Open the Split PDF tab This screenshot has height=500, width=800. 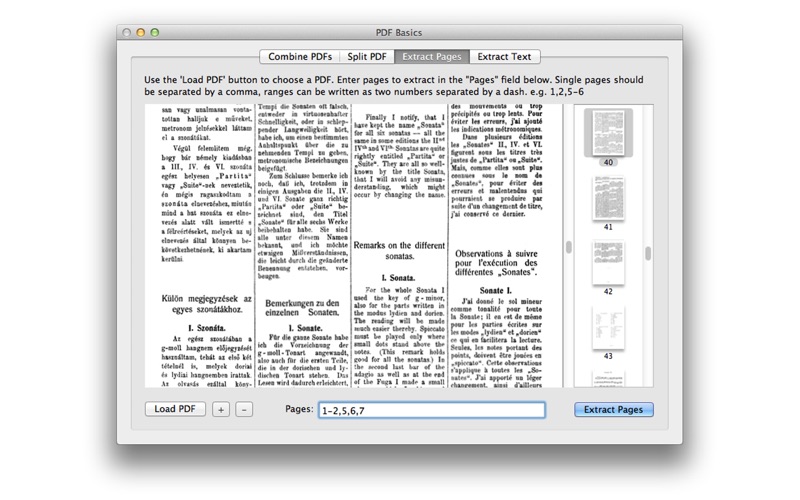(x=367, y=57)
